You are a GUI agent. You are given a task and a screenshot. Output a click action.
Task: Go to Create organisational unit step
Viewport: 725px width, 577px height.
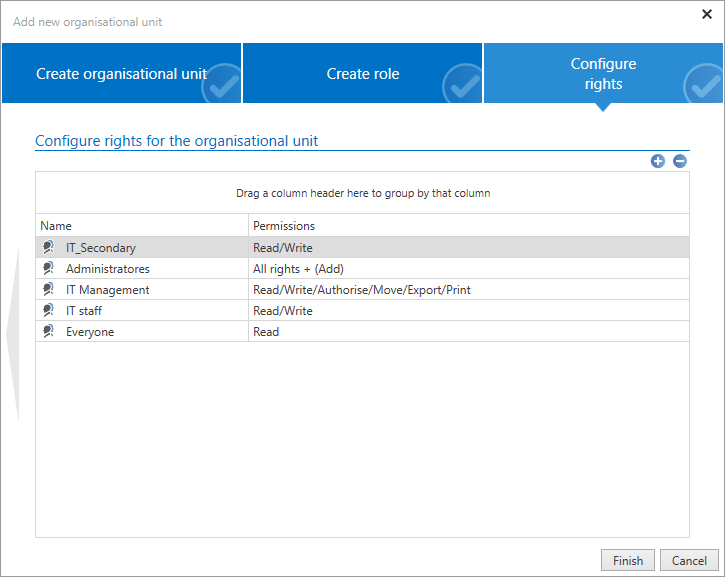click(122, 73)
